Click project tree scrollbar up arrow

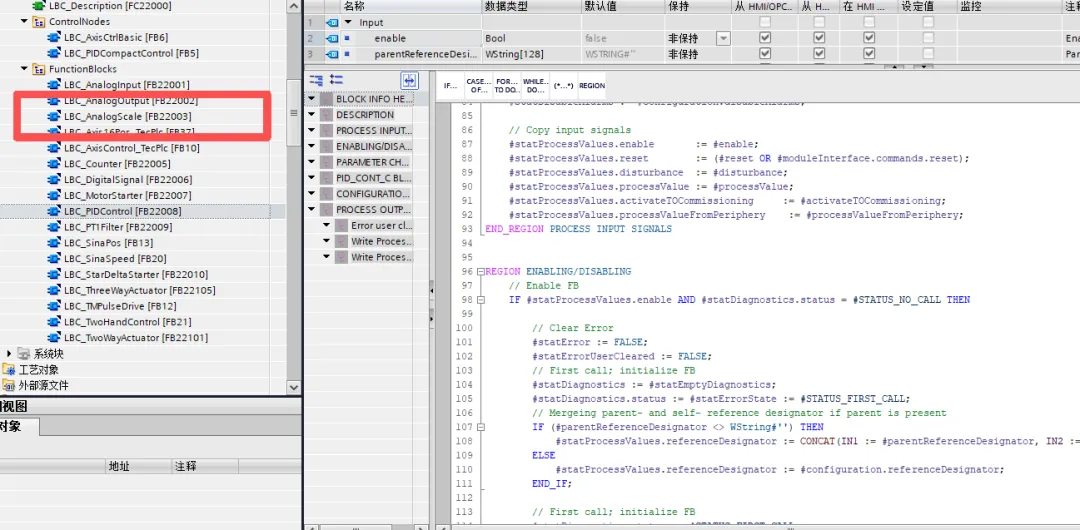tap(294, 6)
